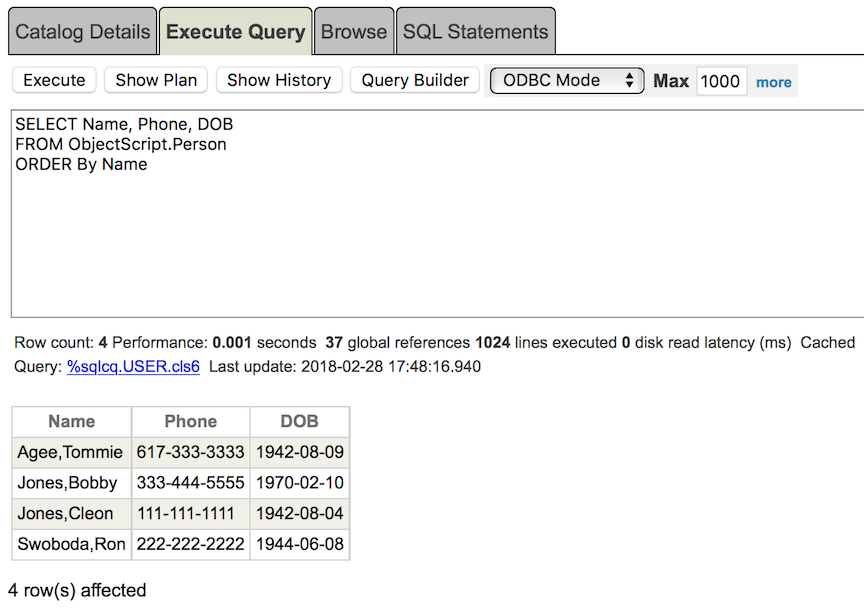The width and height of the screenshot is (864, 608).
Task: Click DOB 1942-08-04 for Jones,Cleon
Action: click(x=299, y=514)
